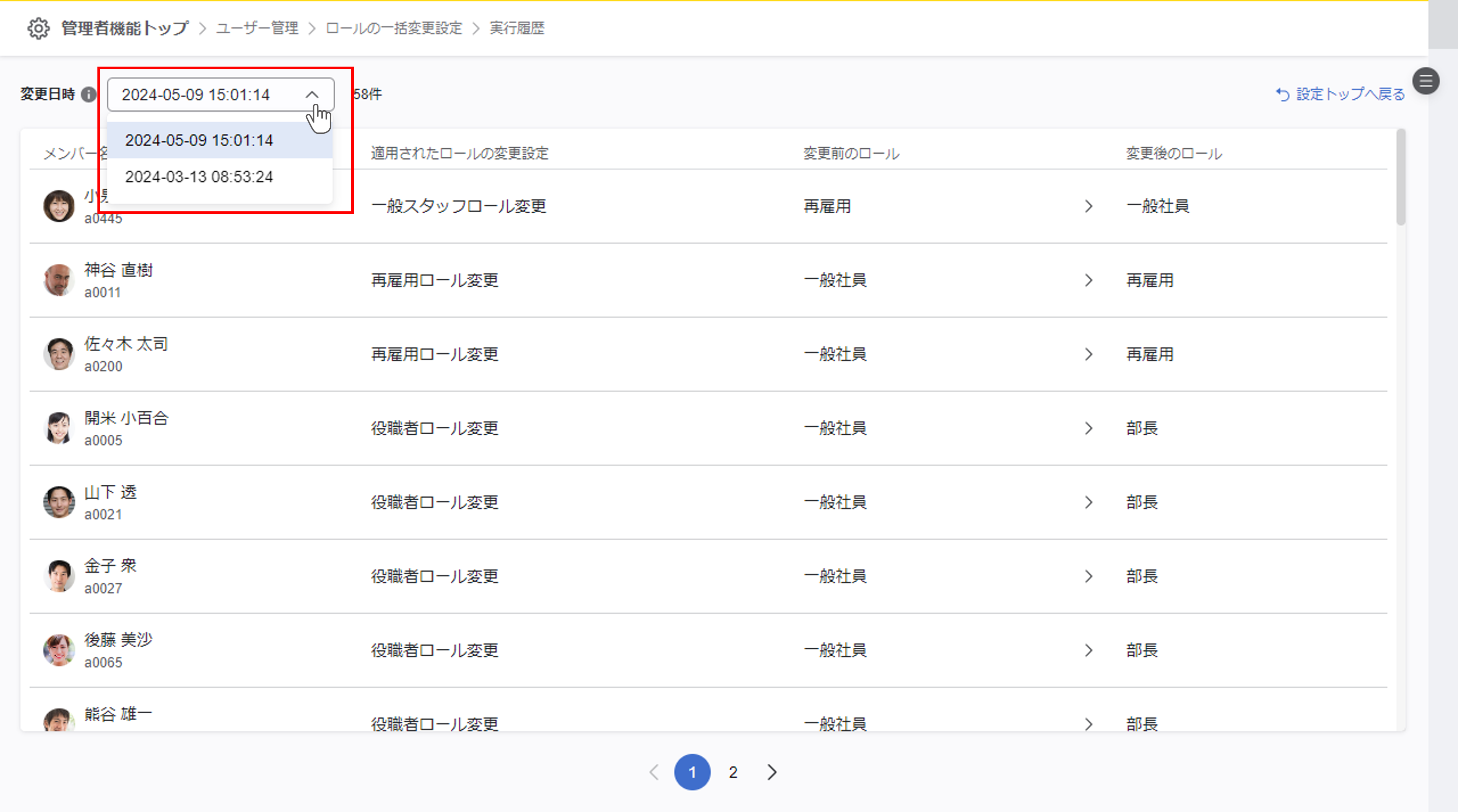The image size is (1458, 812).
Task: Open ロールの一括変更設定 breadcrumb
Action: [x=394, y=28]
